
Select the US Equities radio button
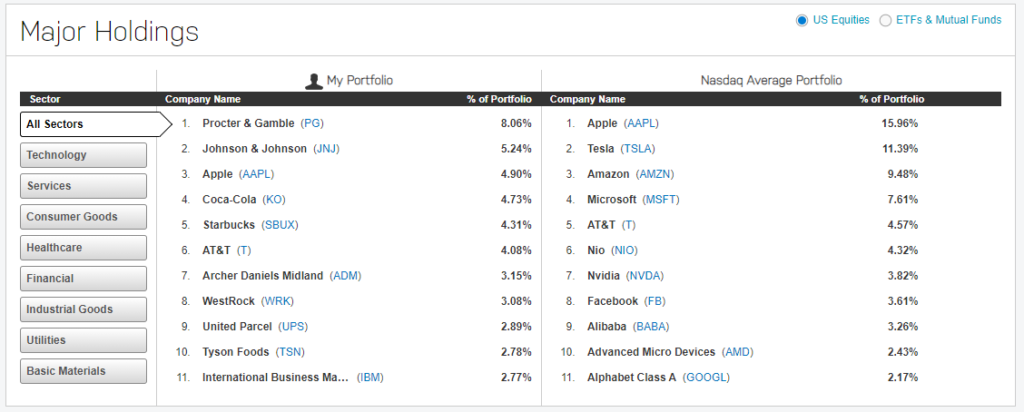coord(801,21)
